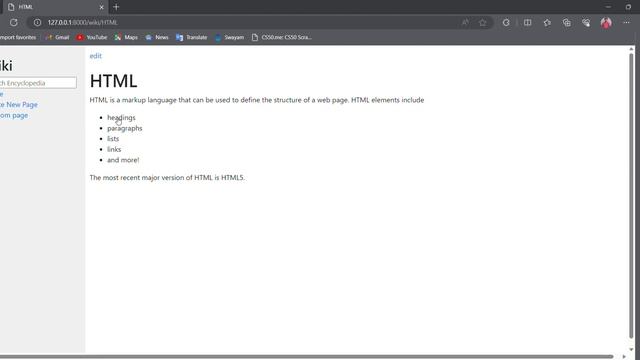Open the Translate bookmark

tap(192, 37)
